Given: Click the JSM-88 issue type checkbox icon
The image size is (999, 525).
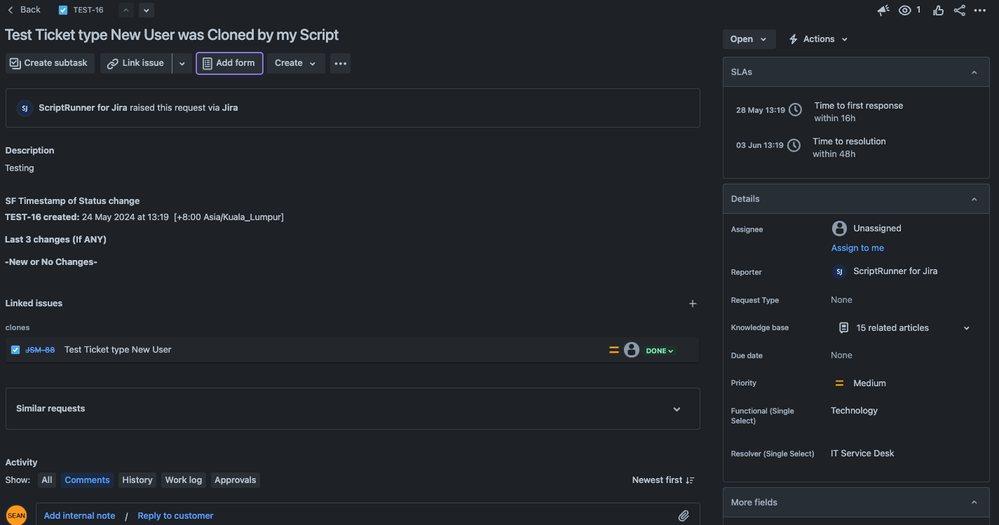Looking at the screenshot, I should 15,350.
